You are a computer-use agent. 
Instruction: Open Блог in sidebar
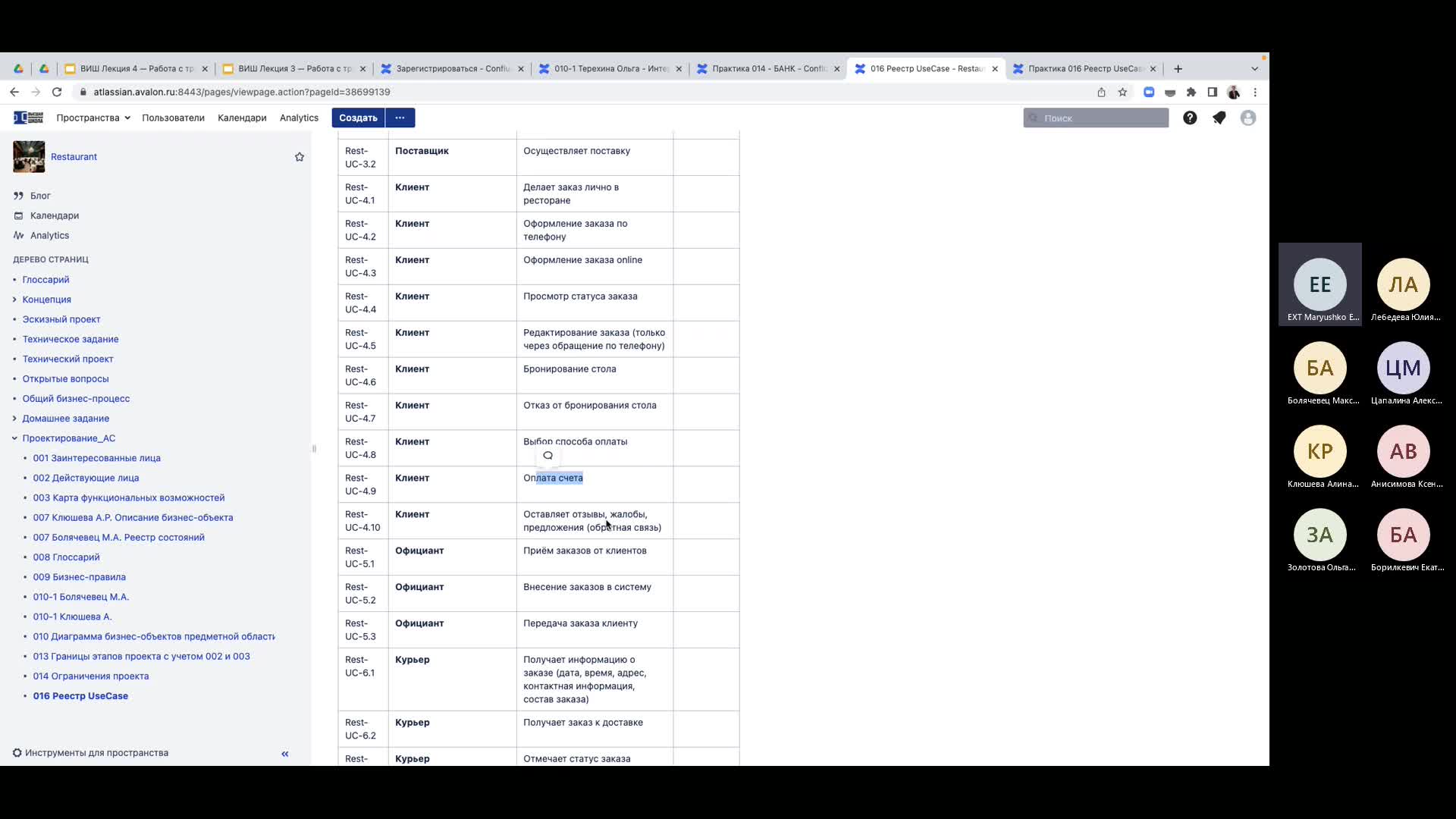click(x=40, y=196)
